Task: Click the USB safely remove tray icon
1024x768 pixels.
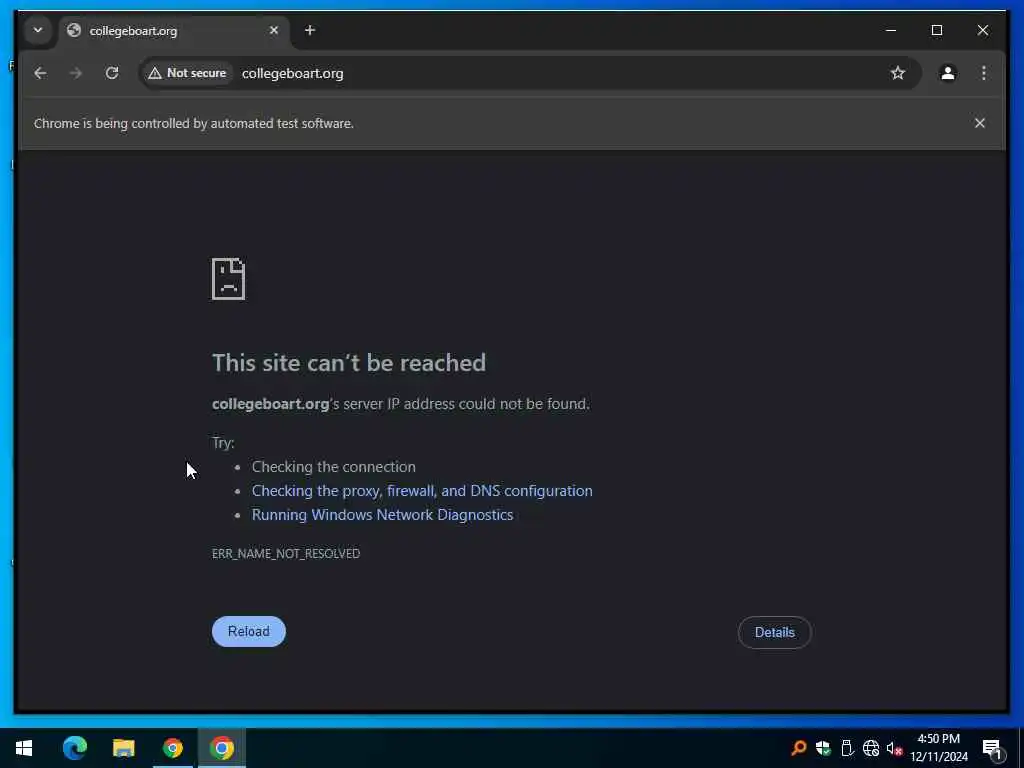Action: coord(847,748)
